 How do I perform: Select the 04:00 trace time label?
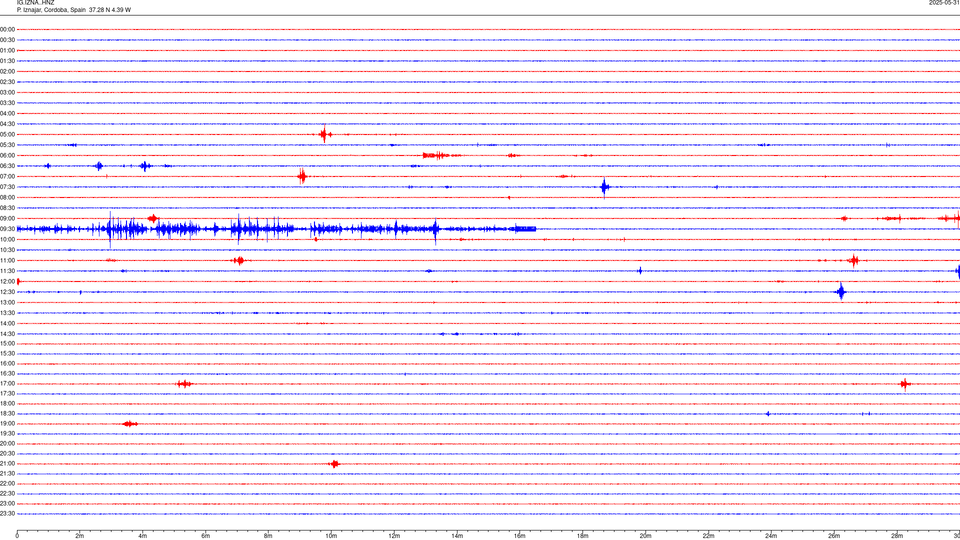[x=7, y=113]
